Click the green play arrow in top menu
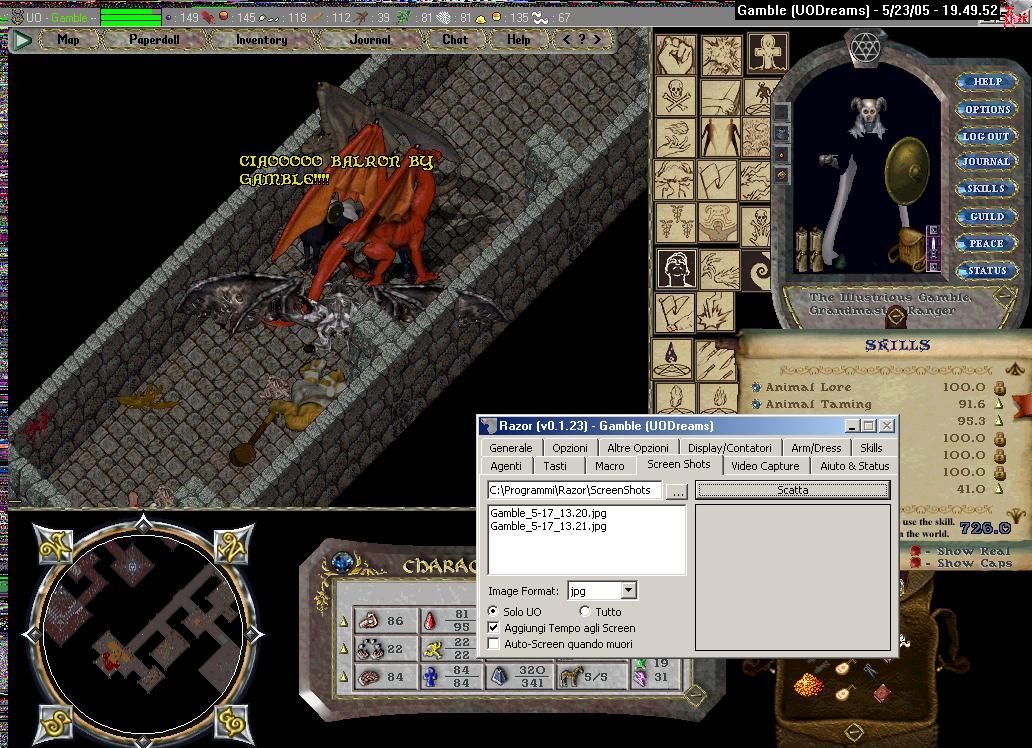This screenshot has height=748, width=1032. (x=22, y=41)
